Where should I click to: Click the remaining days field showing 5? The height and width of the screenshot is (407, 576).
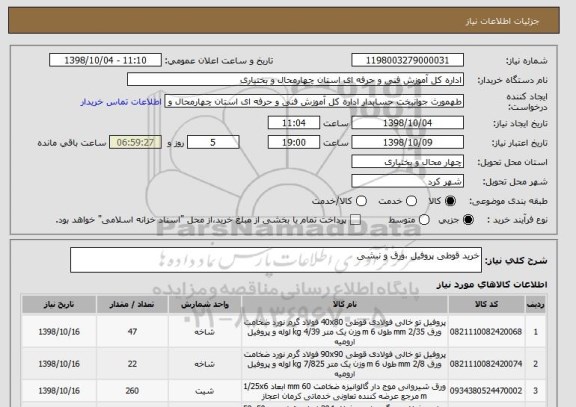(213, 142)
